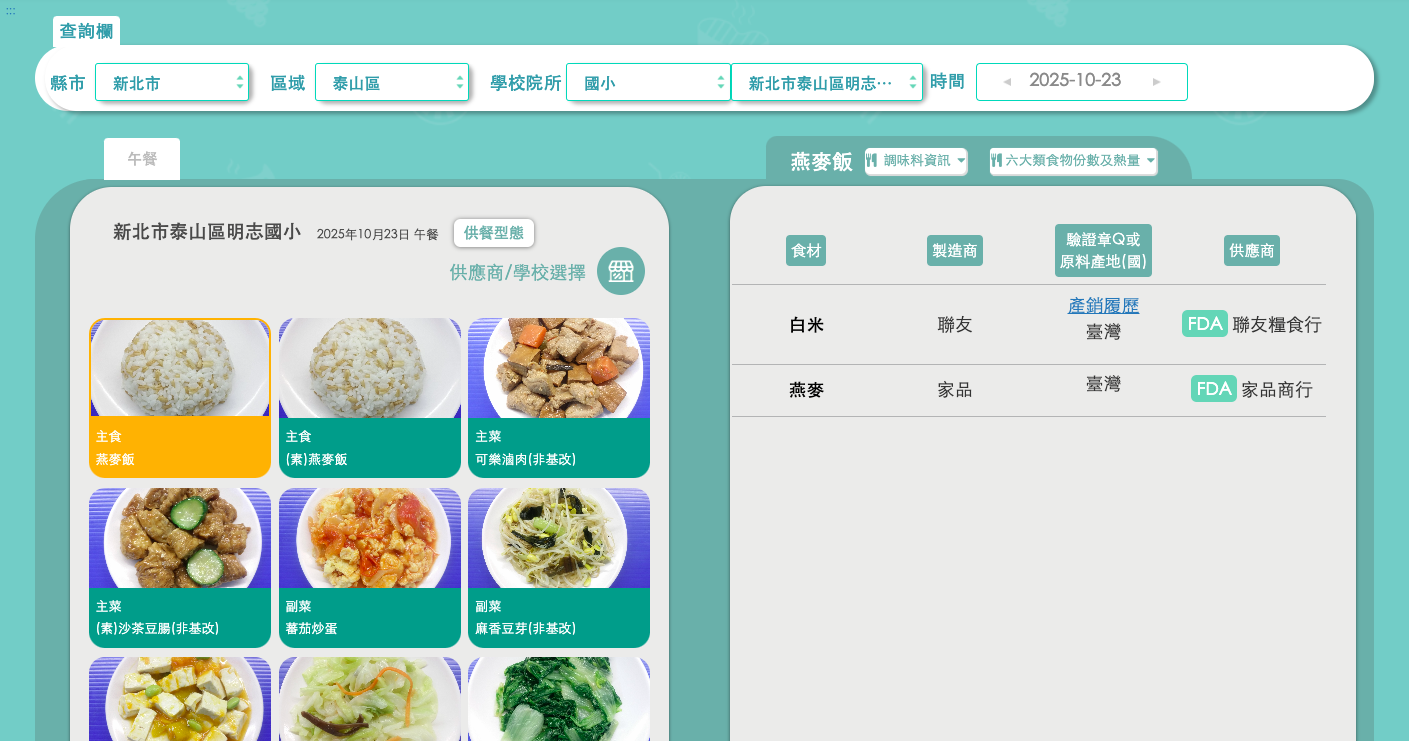Image resolution: width=1409 pixels, height=741 pixels.
Task: Switch to the 午餐 tab
Action: [x=142, y=159]
